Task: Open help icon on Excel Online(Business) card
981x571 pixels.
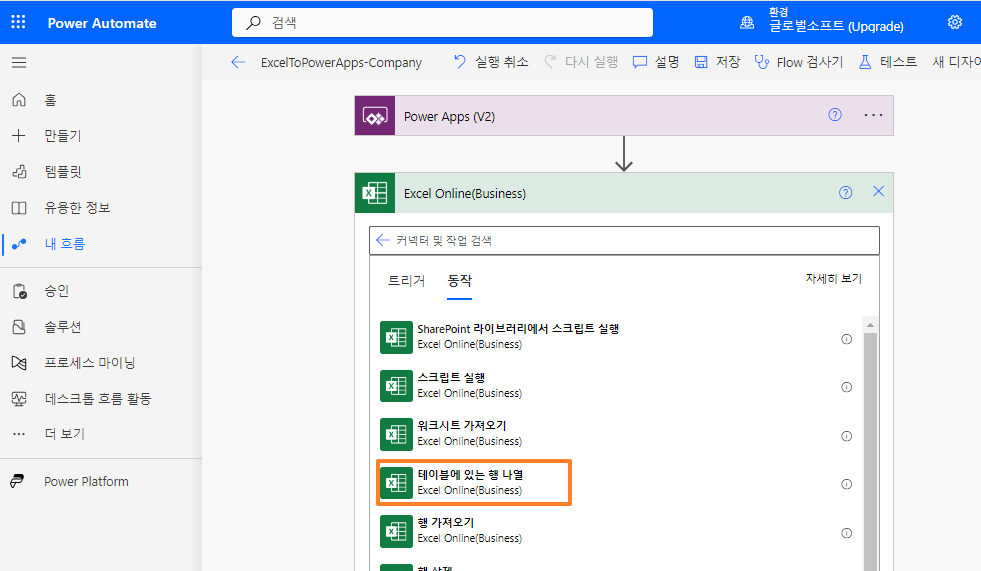Action: coord(845,193)
